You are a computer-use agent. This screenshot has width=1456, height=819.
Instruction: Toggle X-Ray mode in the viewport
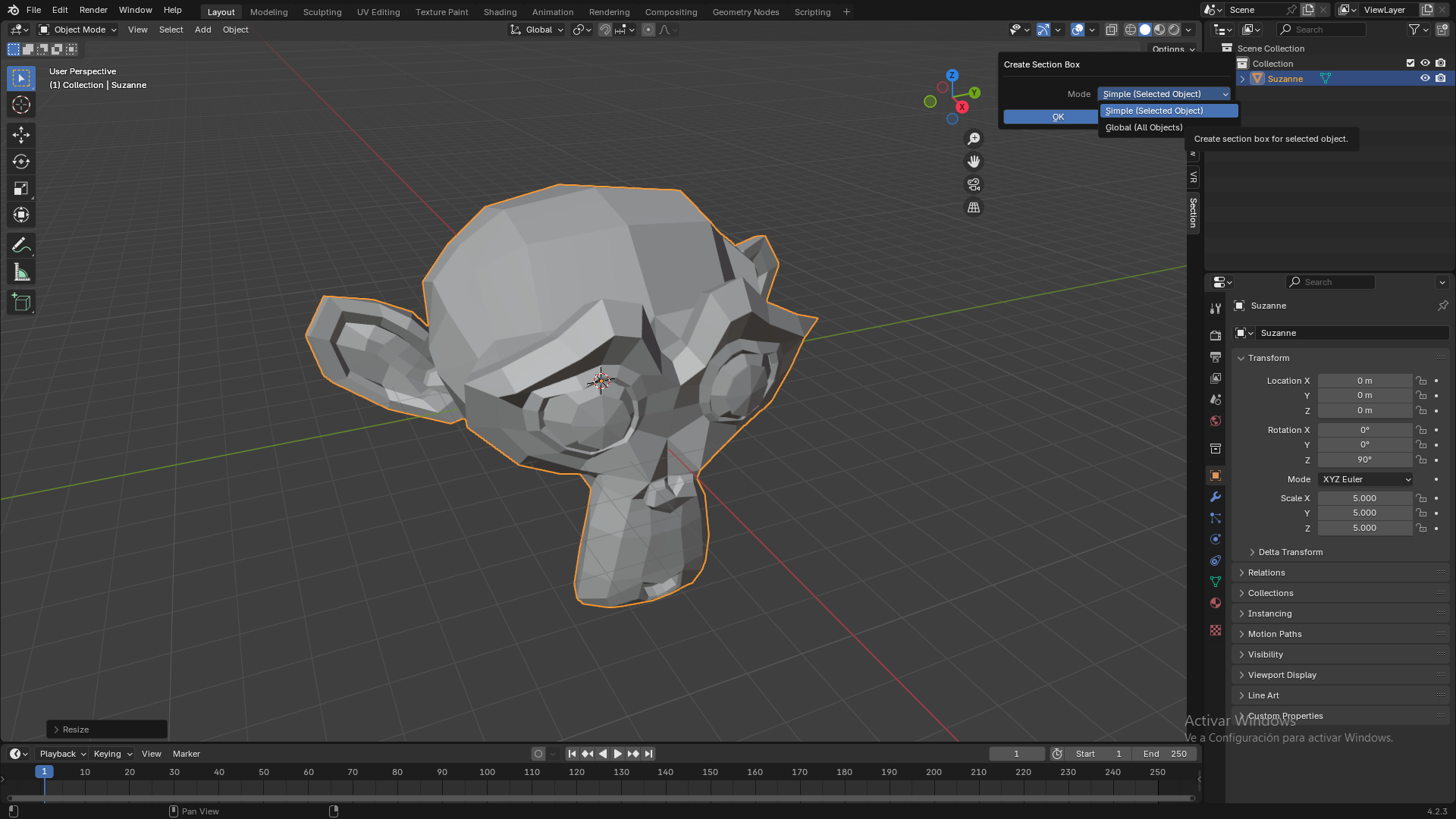(x=1112, y=30)
